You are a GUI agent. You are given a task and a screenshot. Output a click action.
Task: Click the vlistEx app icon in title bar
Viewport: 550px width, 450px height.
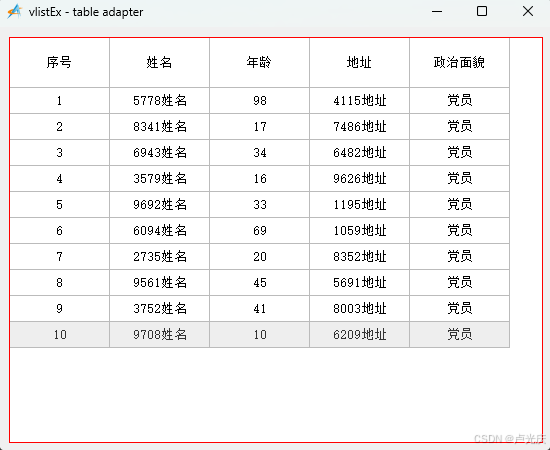pyautogui.click(x=14, y=12)
